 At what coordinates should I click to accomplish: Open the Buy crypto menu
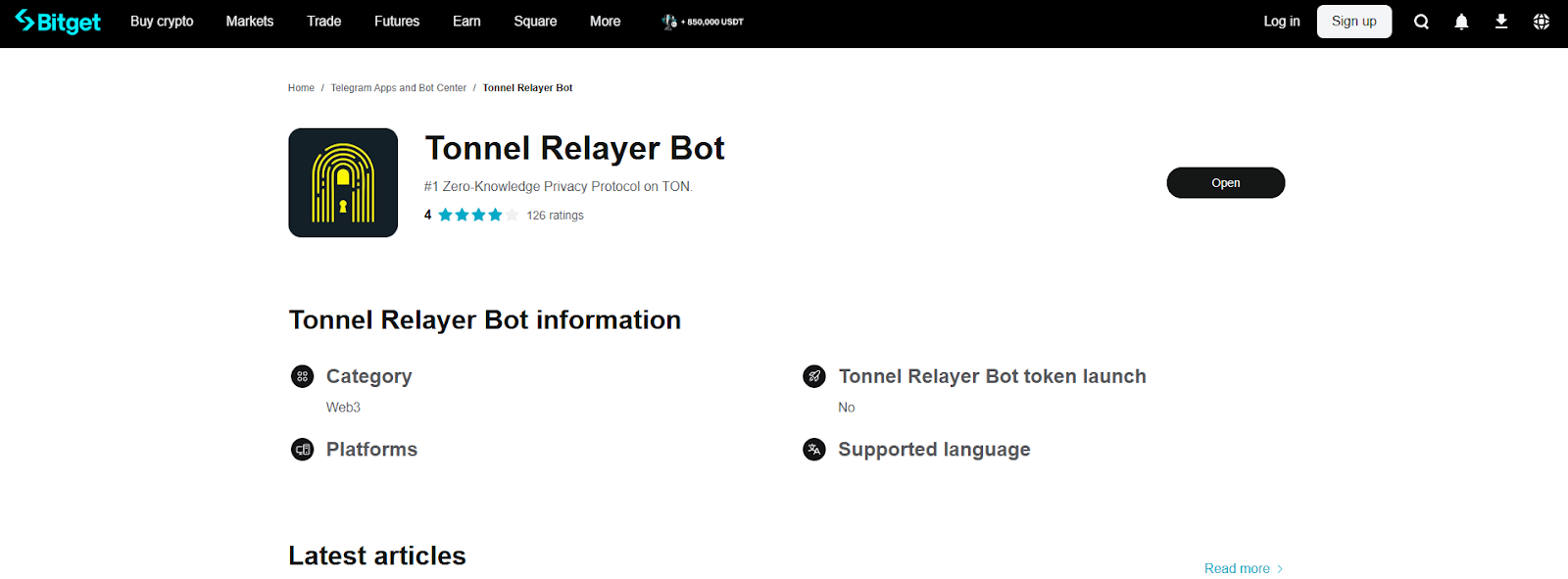pyautogui.click(x=162, y=22)
